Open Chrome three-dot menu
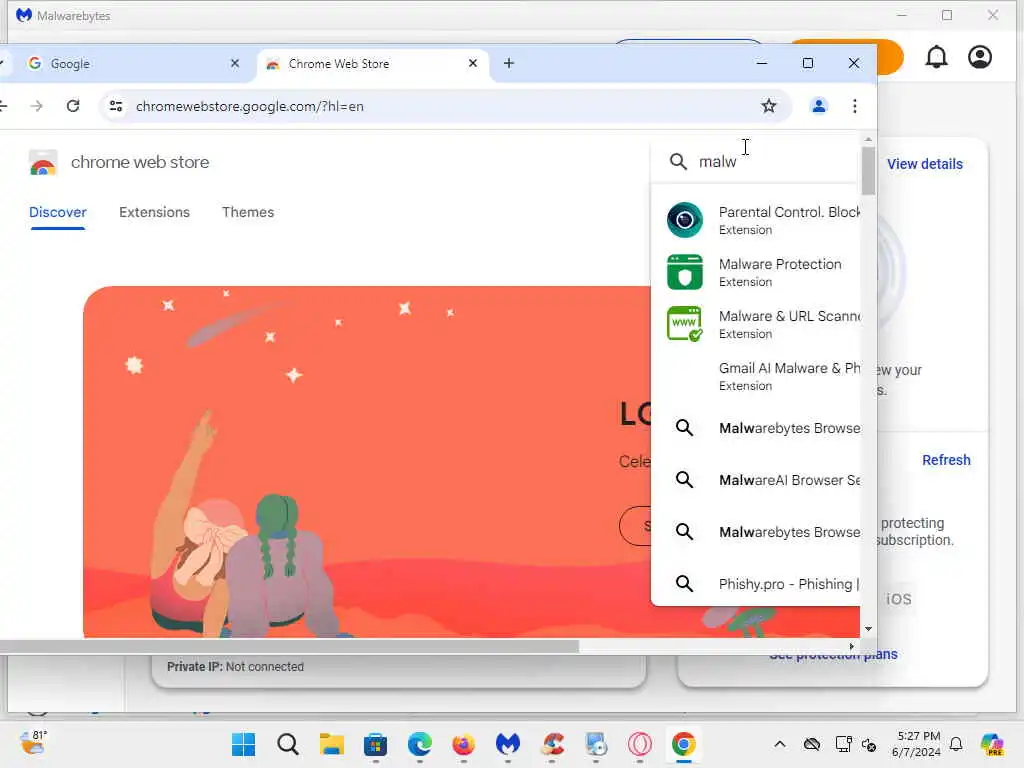Screen dimensions: 1024x768 pos(854,106)
